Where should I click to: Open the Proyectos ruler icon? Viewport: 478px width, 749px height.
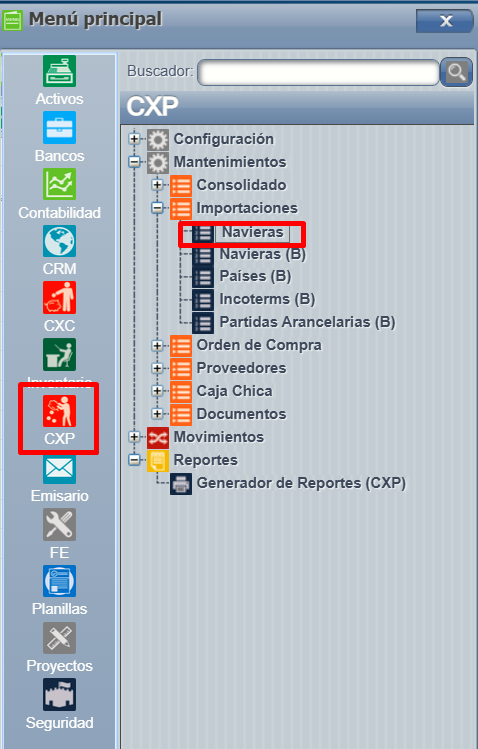tap(59, 638)
